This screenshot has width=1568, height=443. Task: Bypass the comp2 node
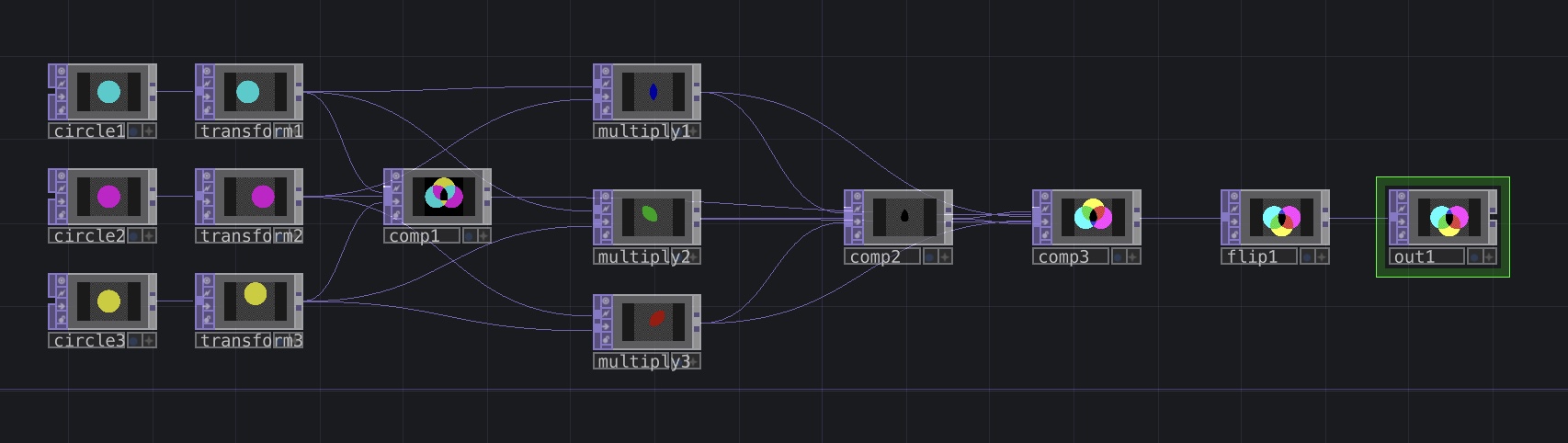click(x=858, y=222)
